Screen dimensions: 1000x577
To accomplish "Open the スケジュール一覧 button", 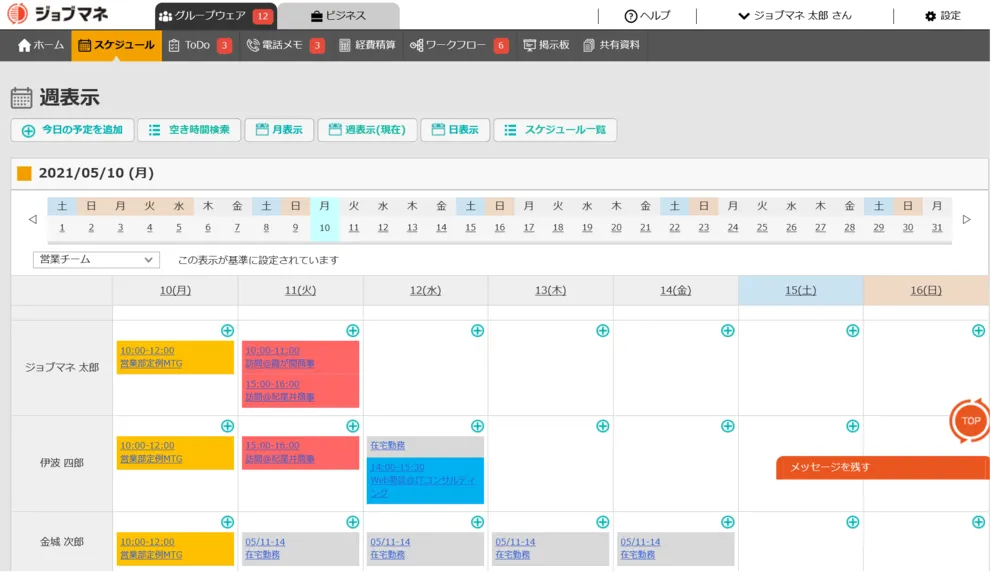I will tap(555, 130).
